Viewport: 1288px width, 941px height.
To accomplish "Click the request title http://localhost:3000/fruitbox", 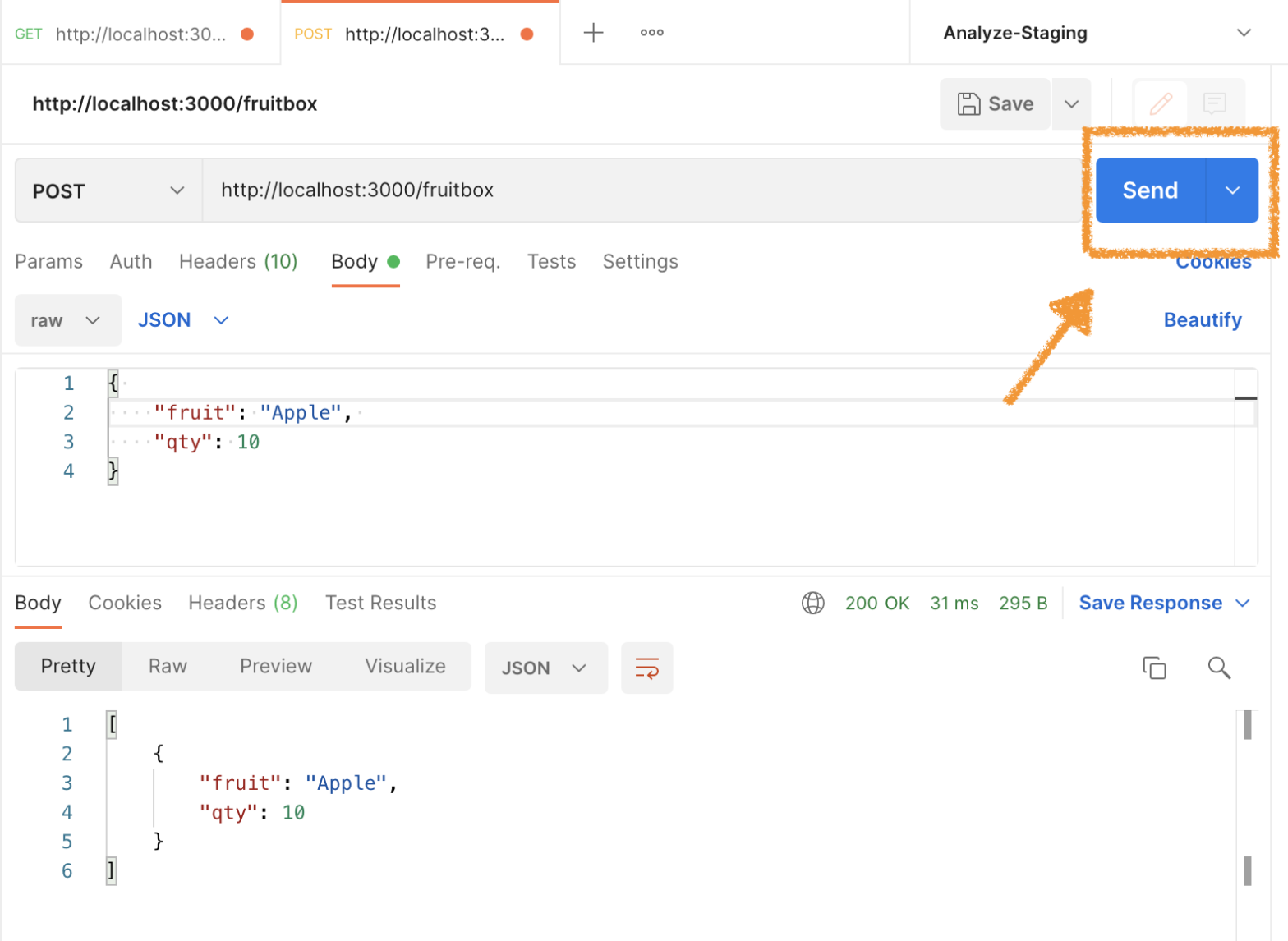I will 175,104.
